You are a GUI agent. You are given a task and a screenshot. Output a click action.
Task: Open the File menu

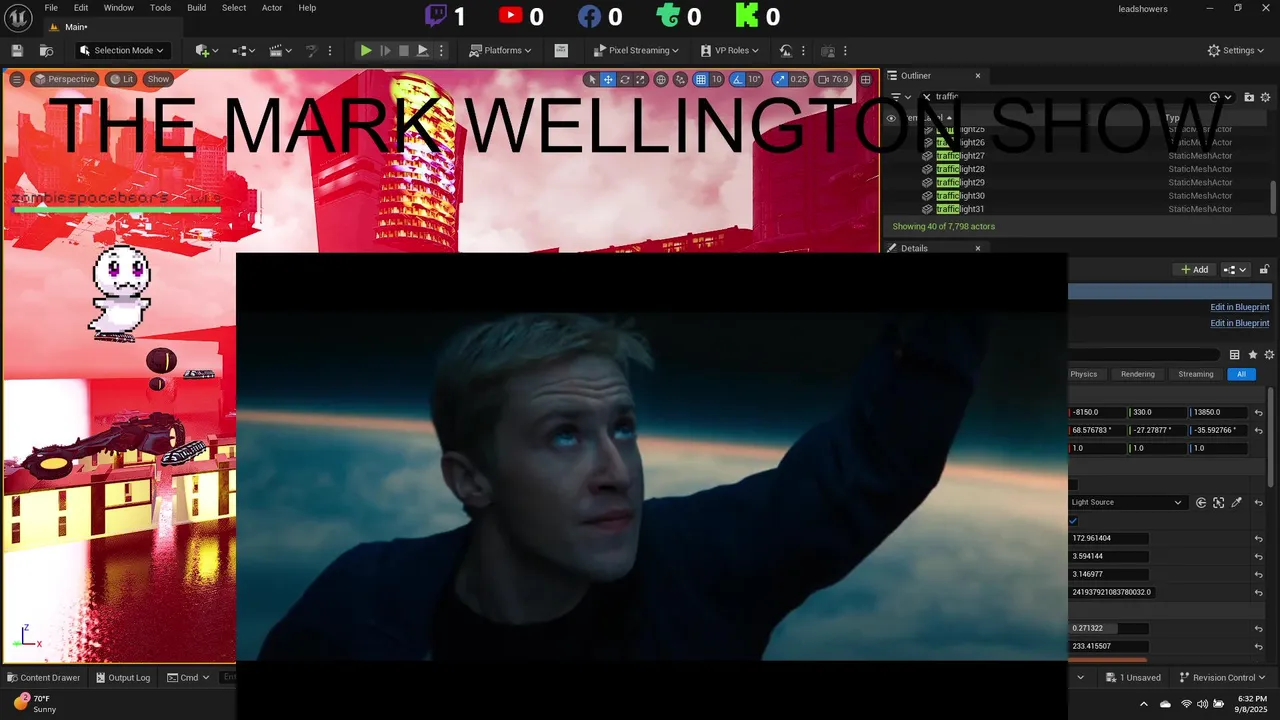point(51,8)
